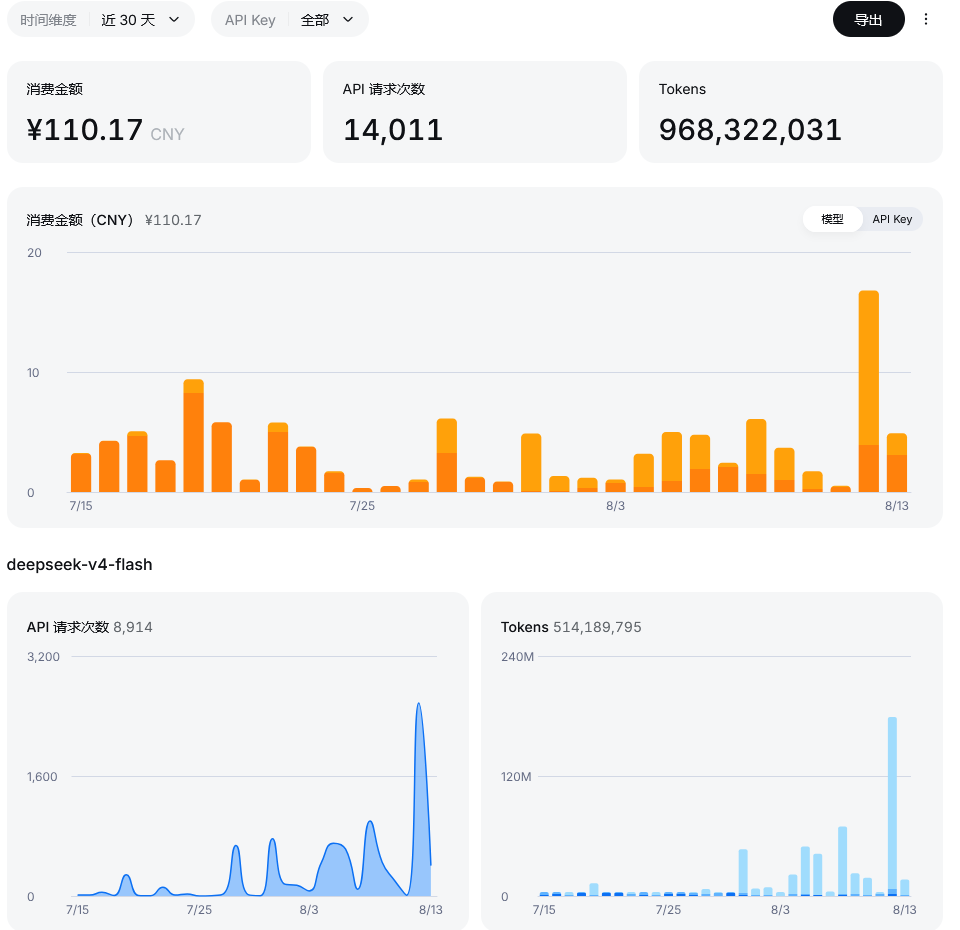Click the 消费金额 summary card
The width and height of the screenshot is (960, 930).
pos(159,112)
